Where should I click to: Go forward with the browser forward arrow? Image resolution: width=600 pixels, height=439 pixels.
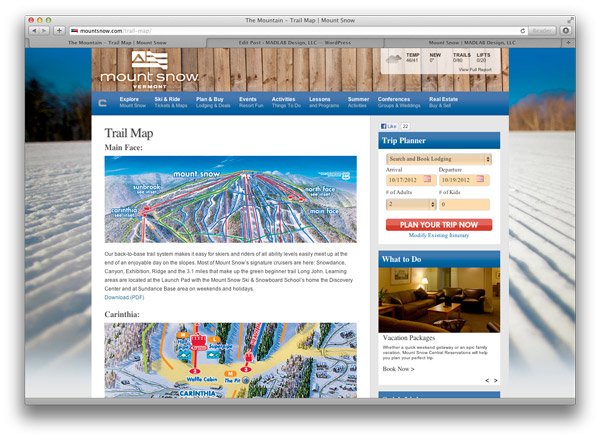[44, 31]
